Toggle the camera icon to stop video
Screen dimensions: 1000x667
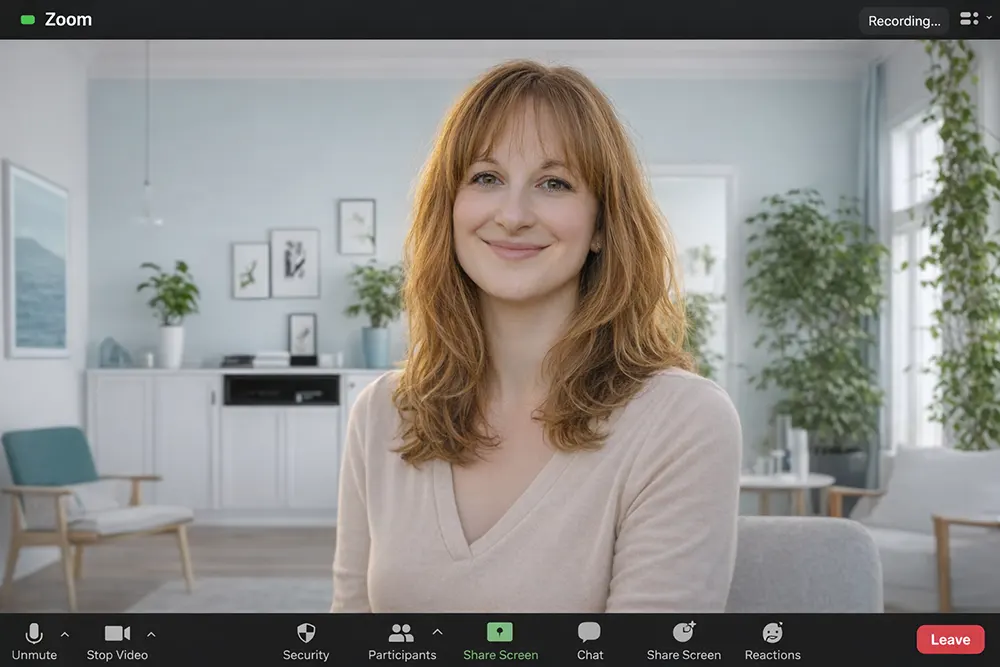pos(117,633)
